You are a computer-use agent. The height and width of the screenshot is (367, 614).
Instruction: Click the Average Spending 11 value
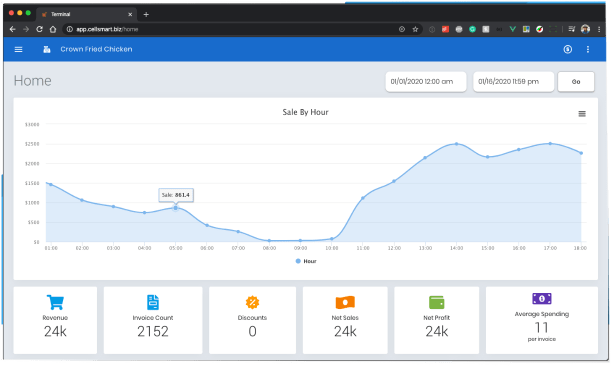tap(542, 327)
